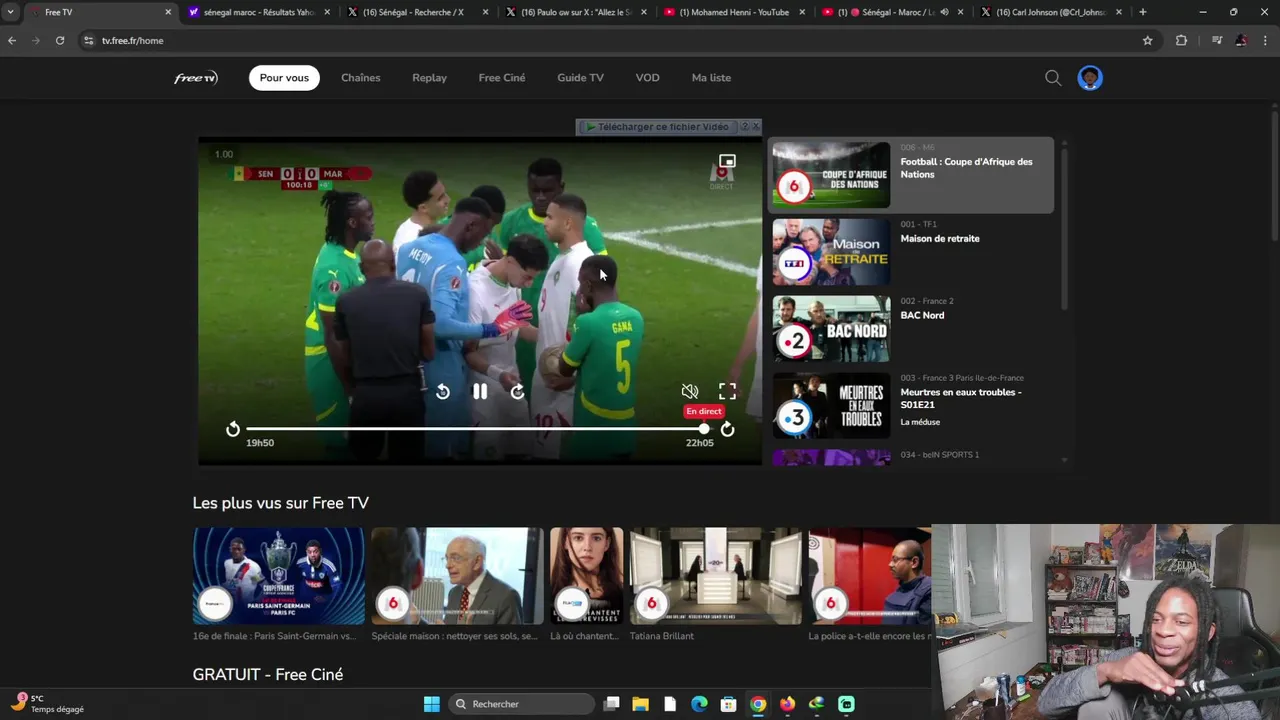
Task: Restart program from timeline start icon
Action: click(233, 429)
